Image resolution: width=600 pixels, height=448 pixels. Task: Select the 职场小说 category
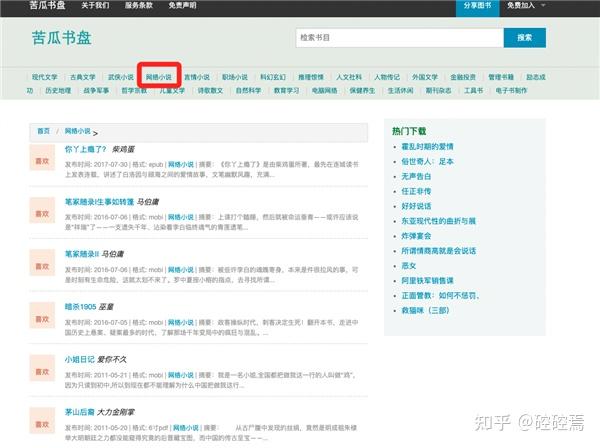(x=235, y=77)
